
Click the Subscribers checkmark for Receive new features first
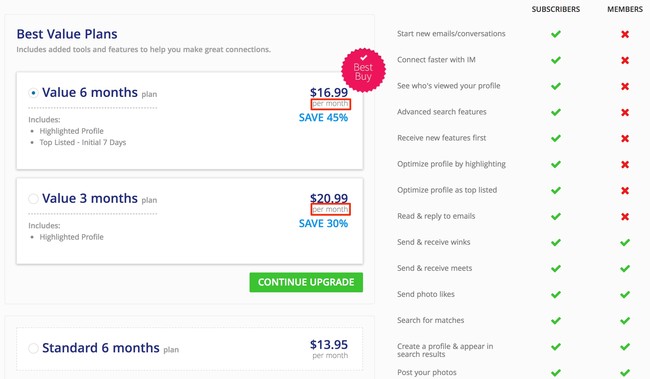point(556,138)
